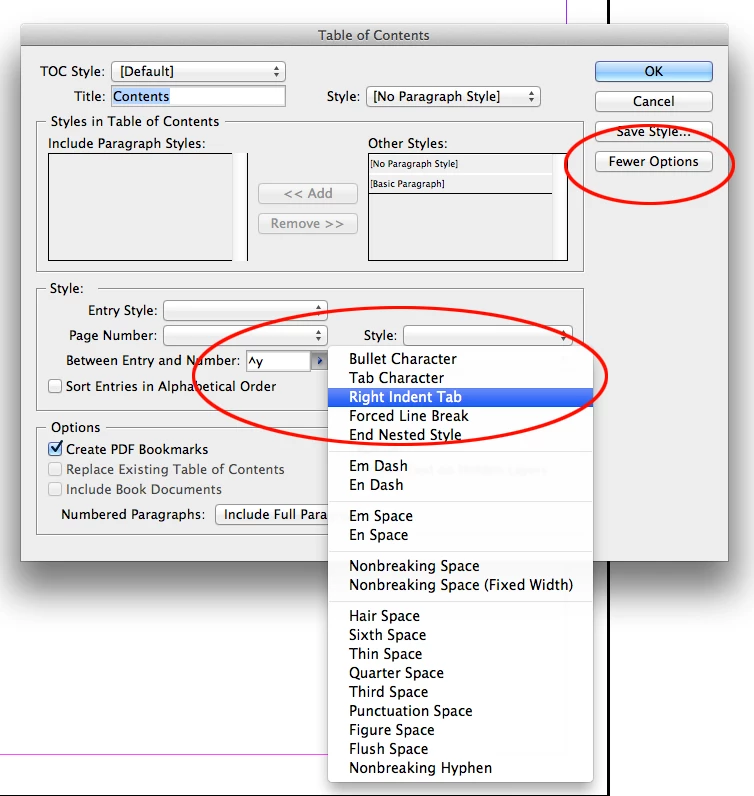Select Punctuation Space from the menu

pos(460,711)
